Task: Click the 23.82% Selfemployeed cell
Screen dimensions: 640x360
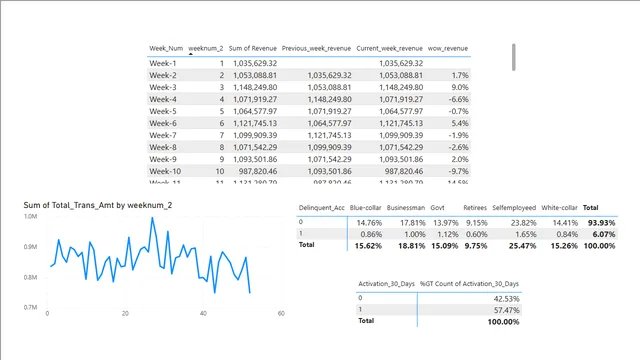Action: click(x=524, y=223)
